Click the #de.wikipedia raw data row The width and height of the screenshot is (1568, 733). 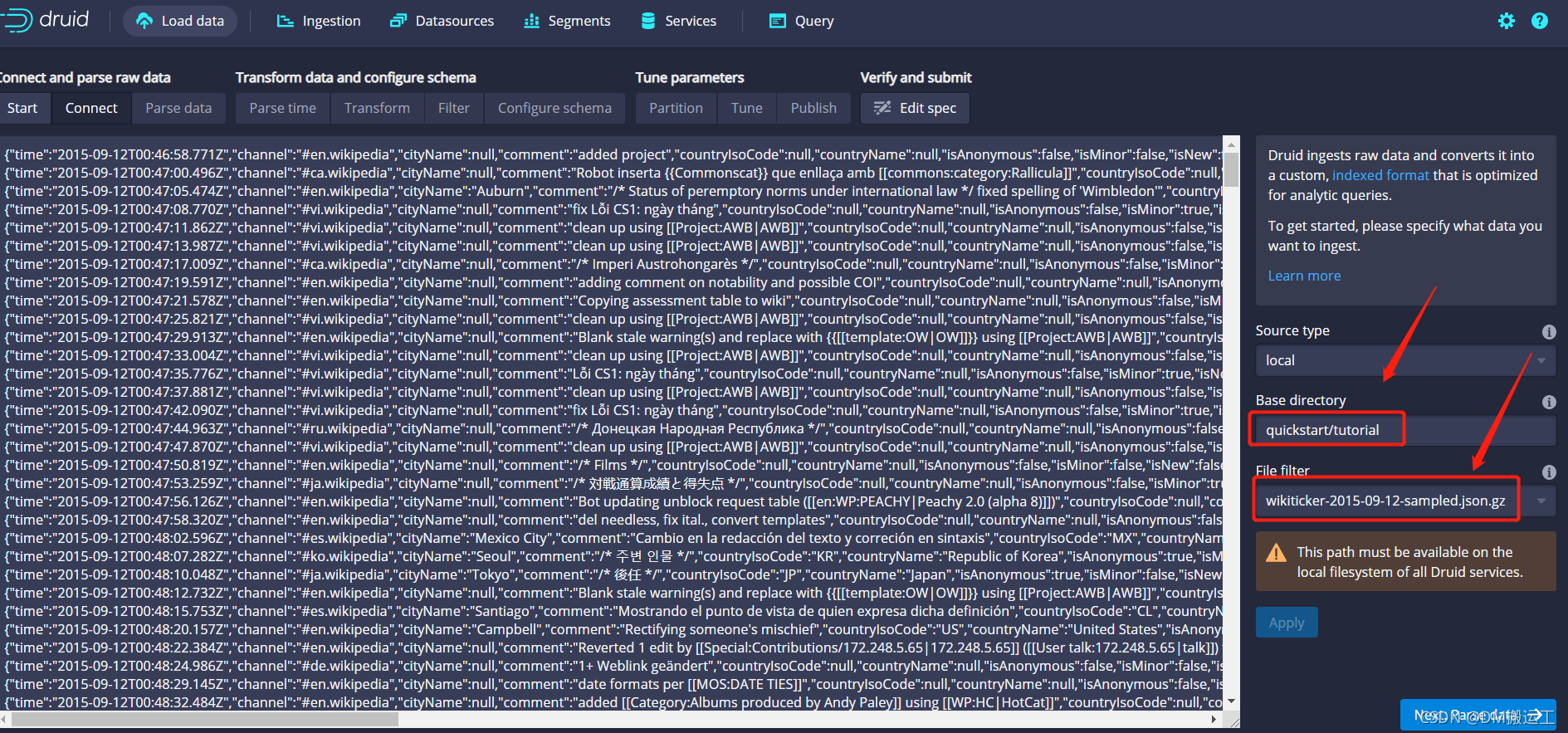[613, 666]
